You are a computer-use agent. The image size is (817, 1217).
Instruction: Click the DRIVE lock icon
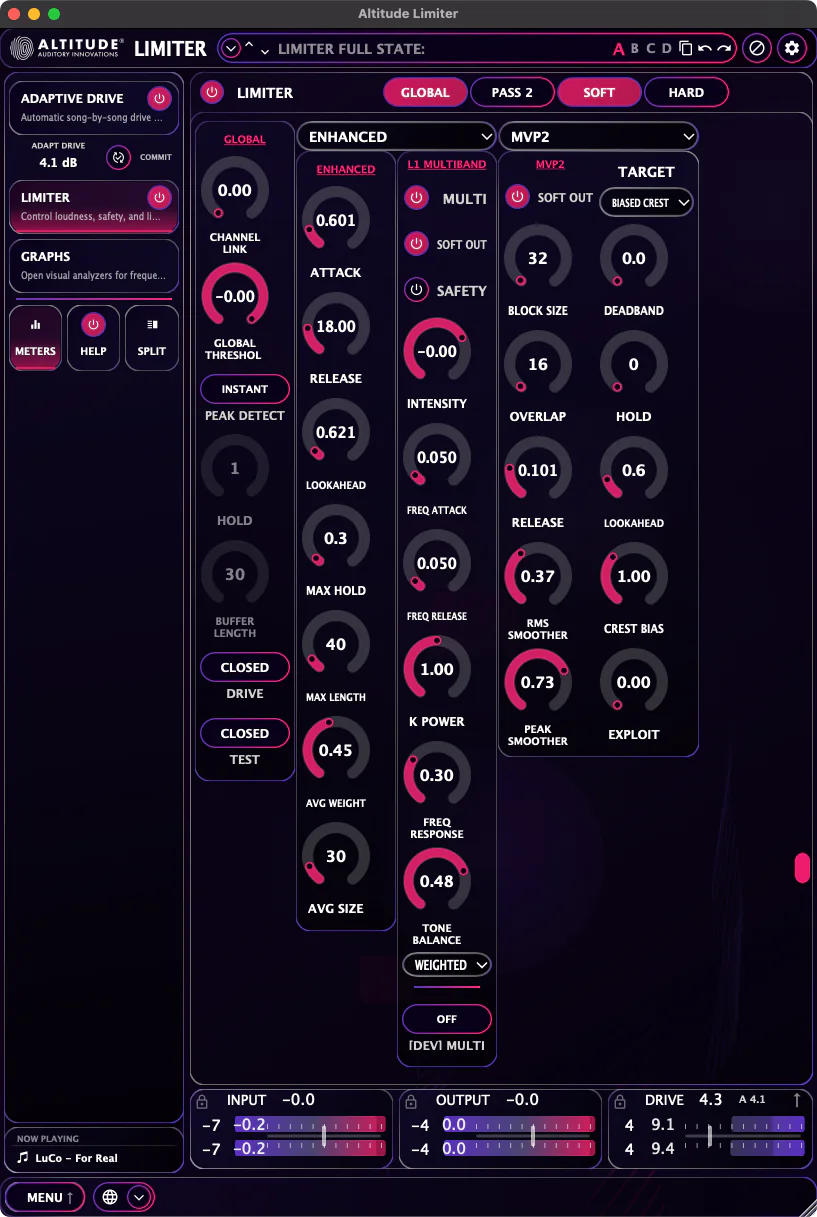pos(620,1101)
